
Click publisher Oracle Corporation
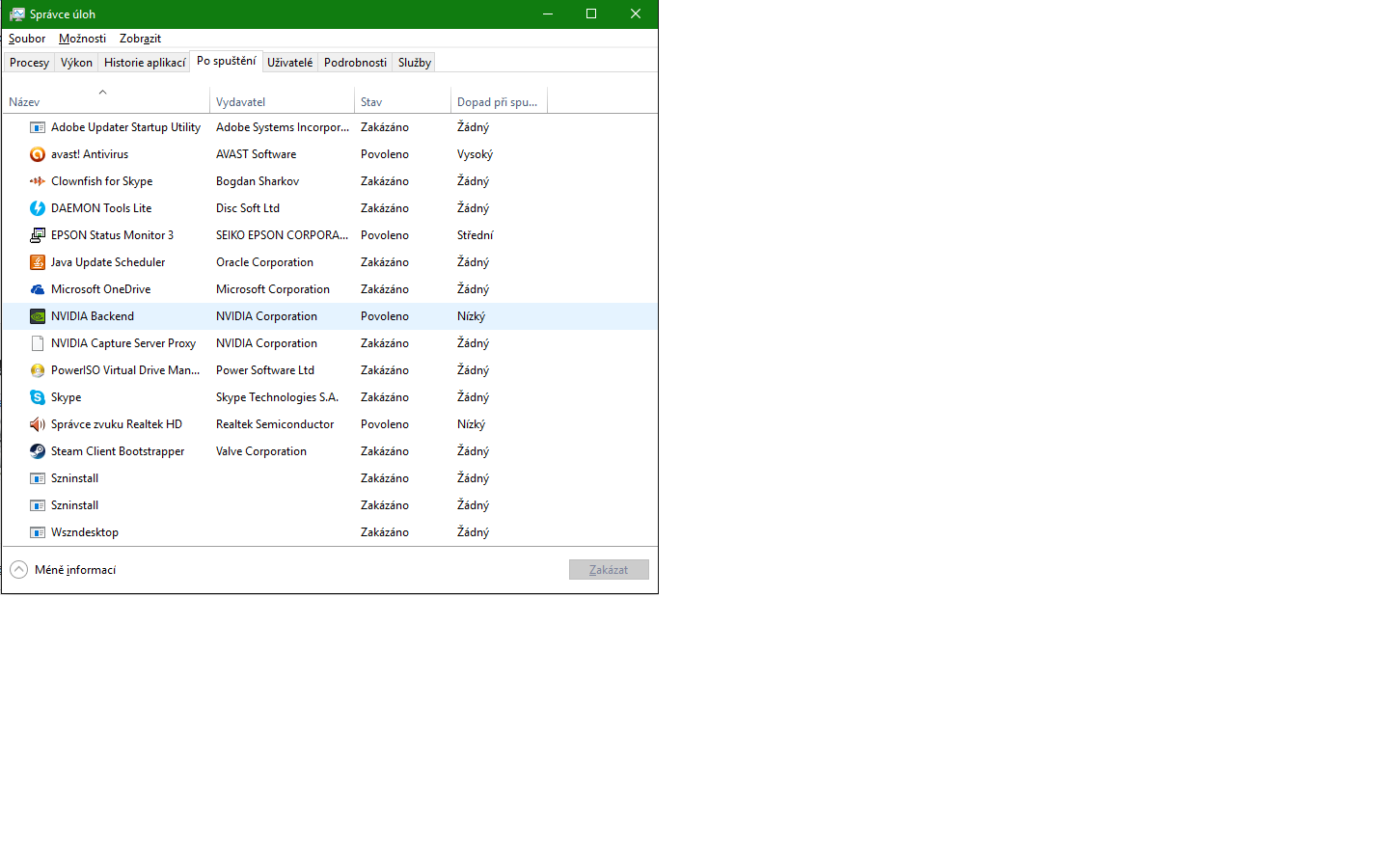(x=264, y=262)
